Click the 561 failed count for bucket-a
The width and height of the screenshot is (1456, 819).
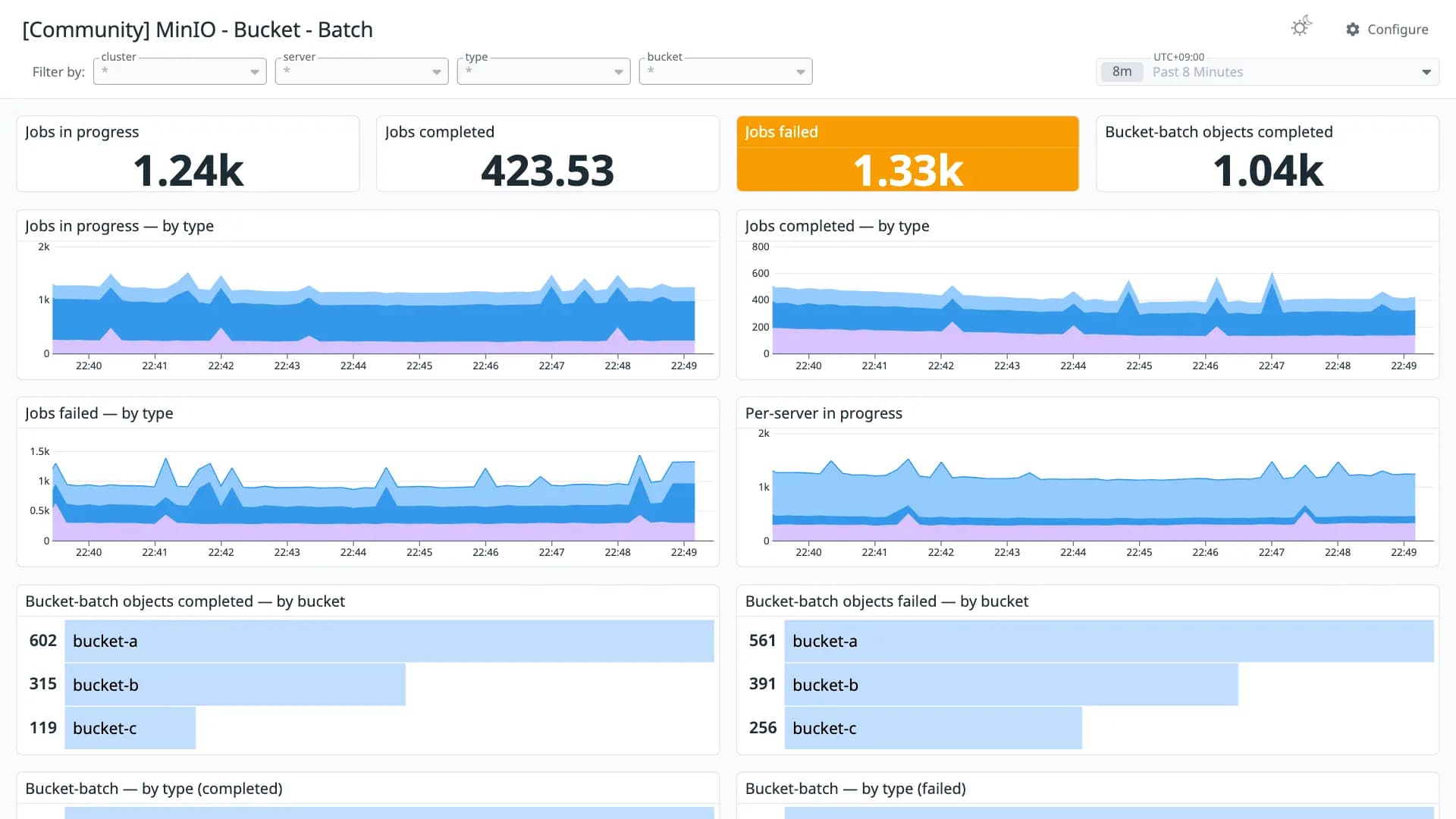pos(763,641)
